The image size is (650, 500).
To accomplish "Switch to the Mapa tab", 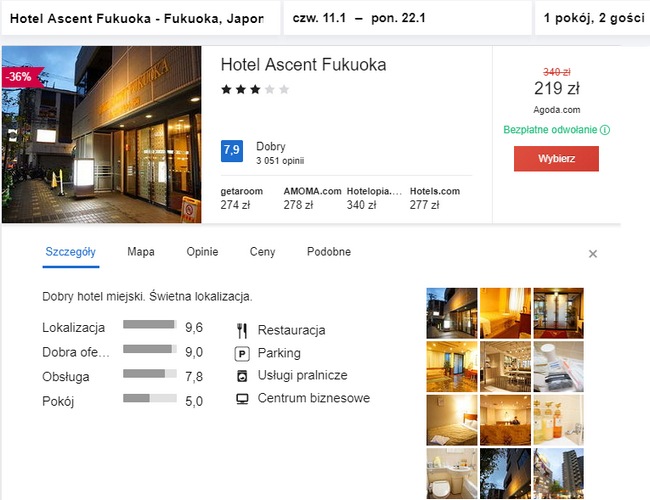I will [x=141, y=252].
